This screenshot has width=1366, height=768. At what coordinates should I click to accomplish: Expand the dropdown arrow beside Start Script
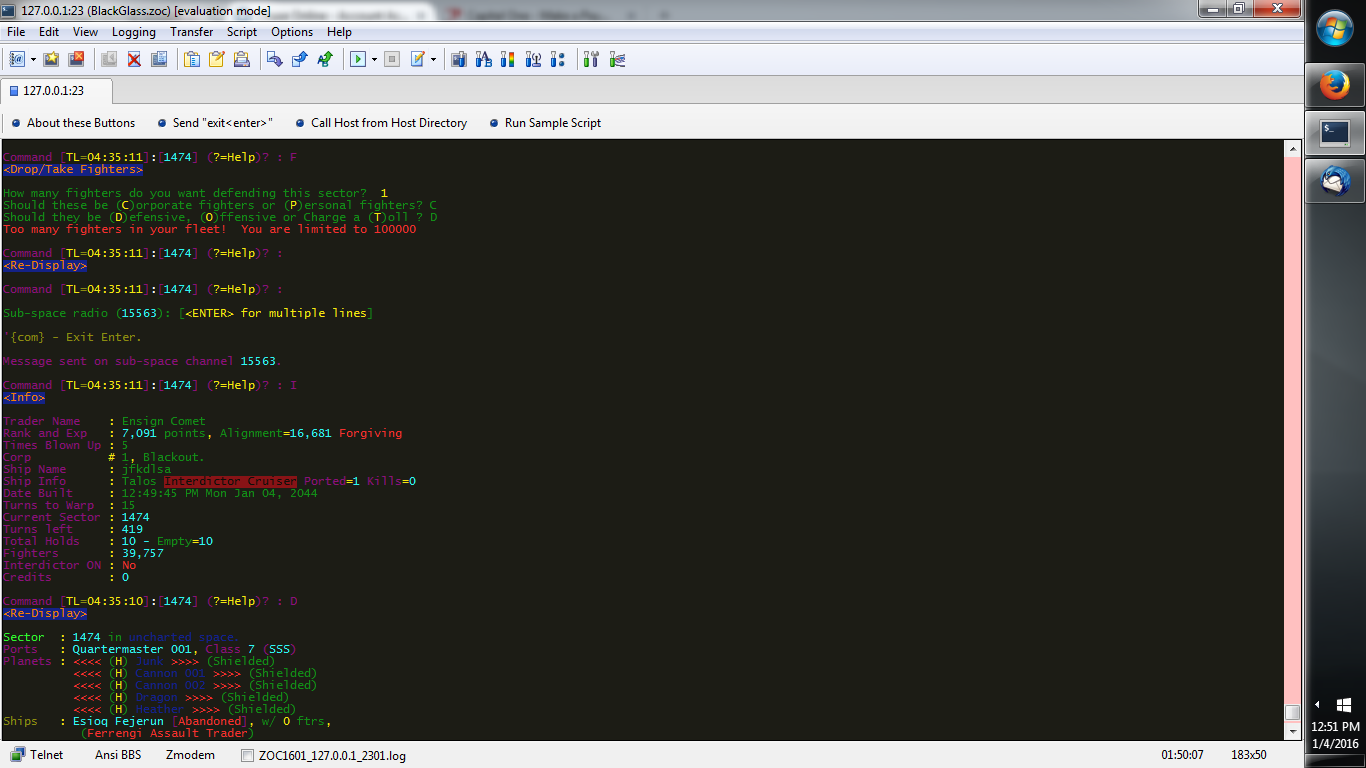pos(374,59)
